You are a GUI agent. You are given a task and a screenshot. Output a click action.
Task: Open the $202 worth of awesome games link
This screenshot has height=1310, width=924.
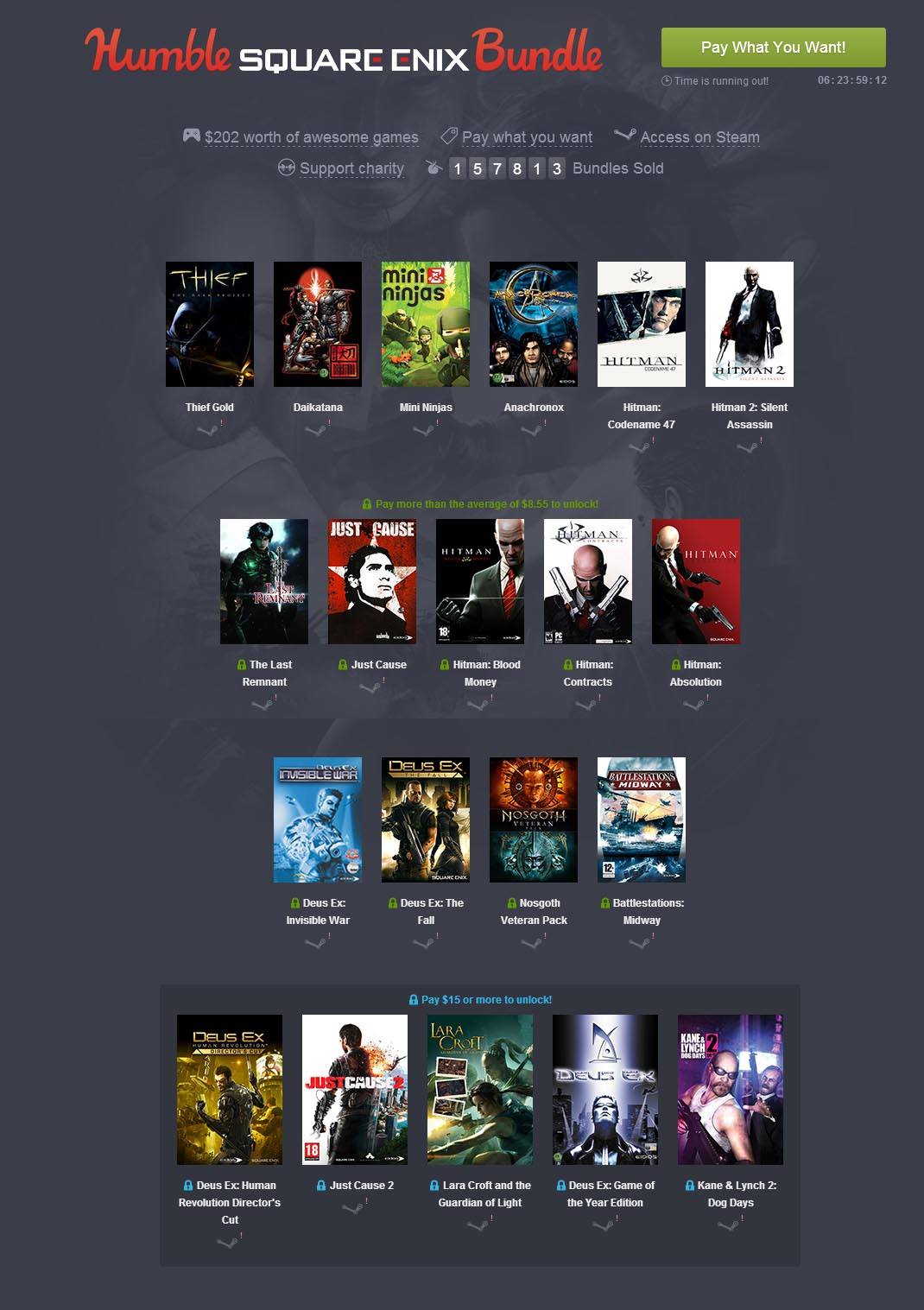click(312, 137)
